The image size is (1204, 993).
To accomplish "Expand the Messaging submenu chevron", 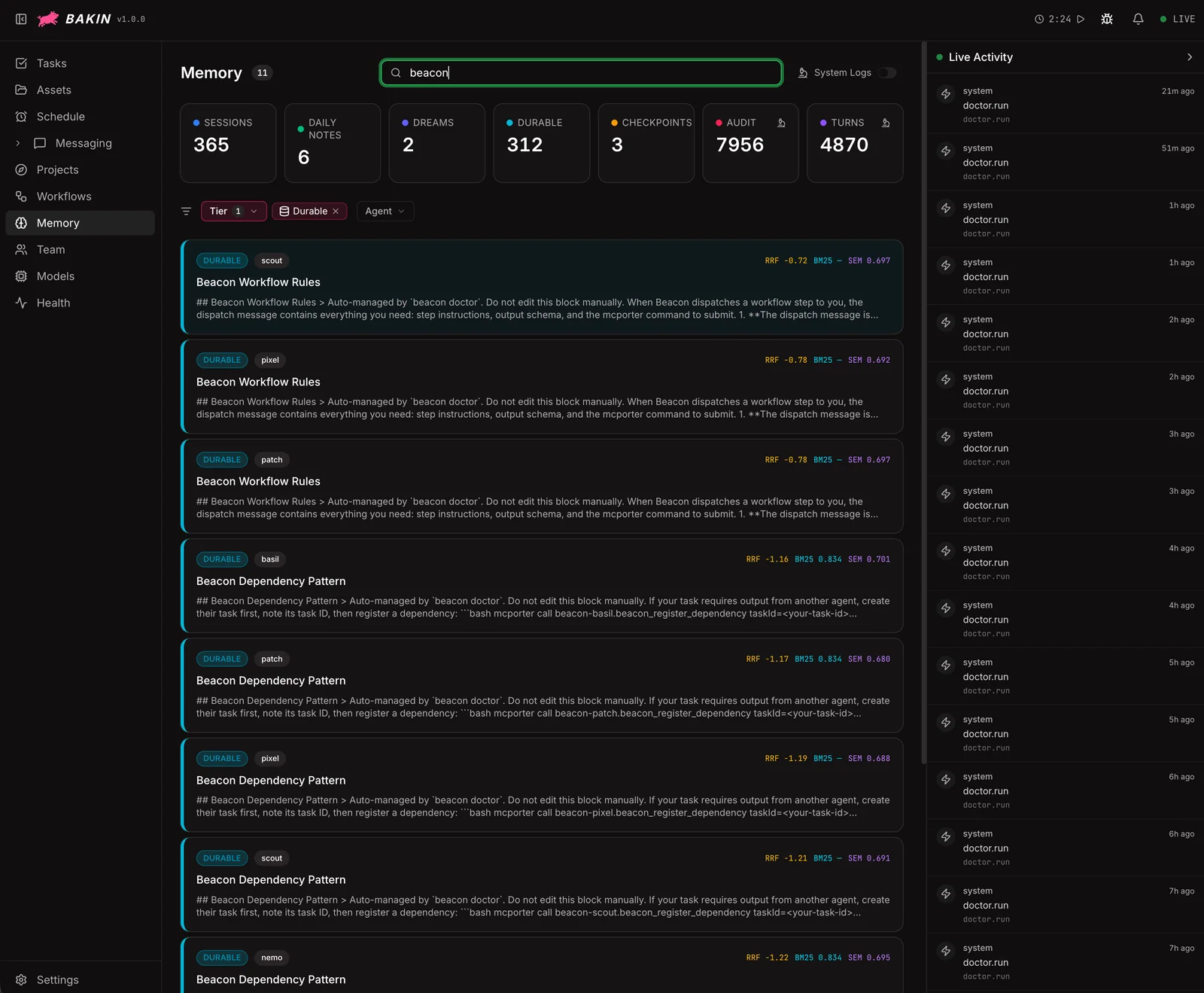I will click(x=18, y=143).
